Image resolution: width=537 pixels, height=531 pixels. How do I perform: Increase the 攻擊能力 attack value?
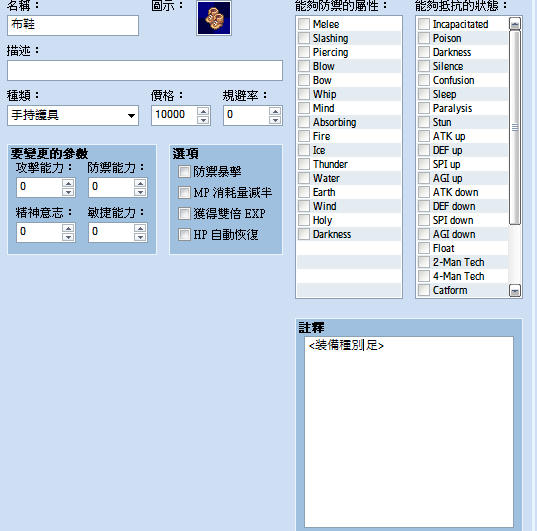click(68, 183)
